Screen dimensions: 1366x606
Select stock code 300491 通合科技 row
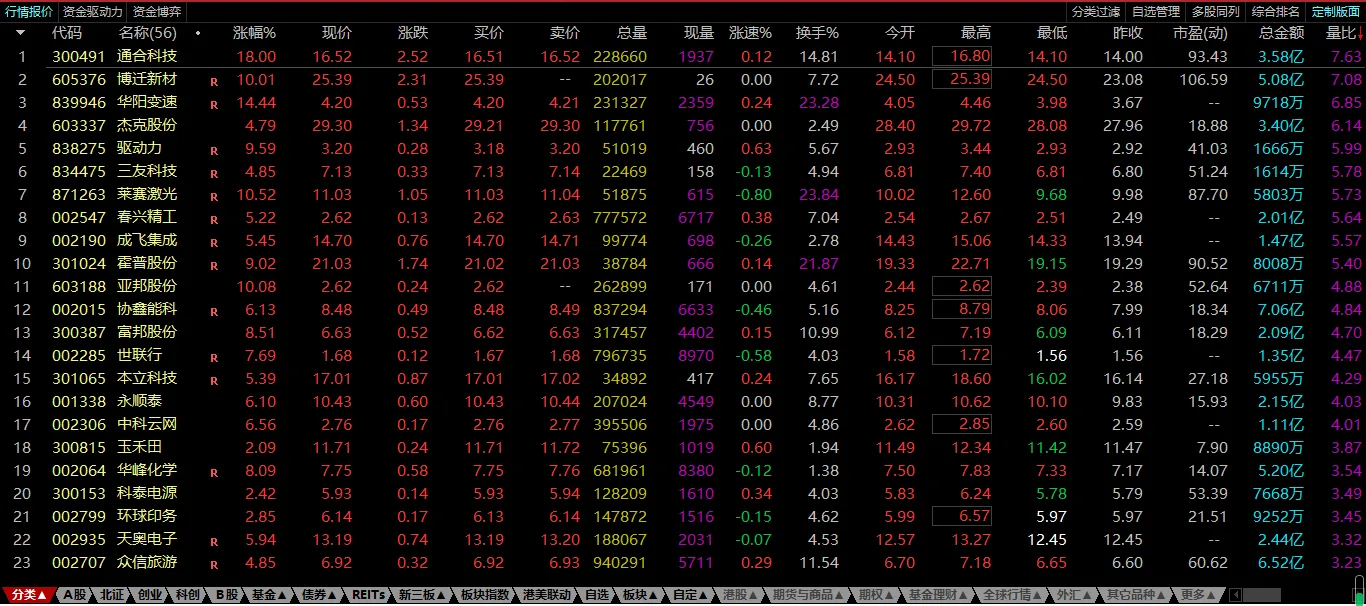[683, 57]
